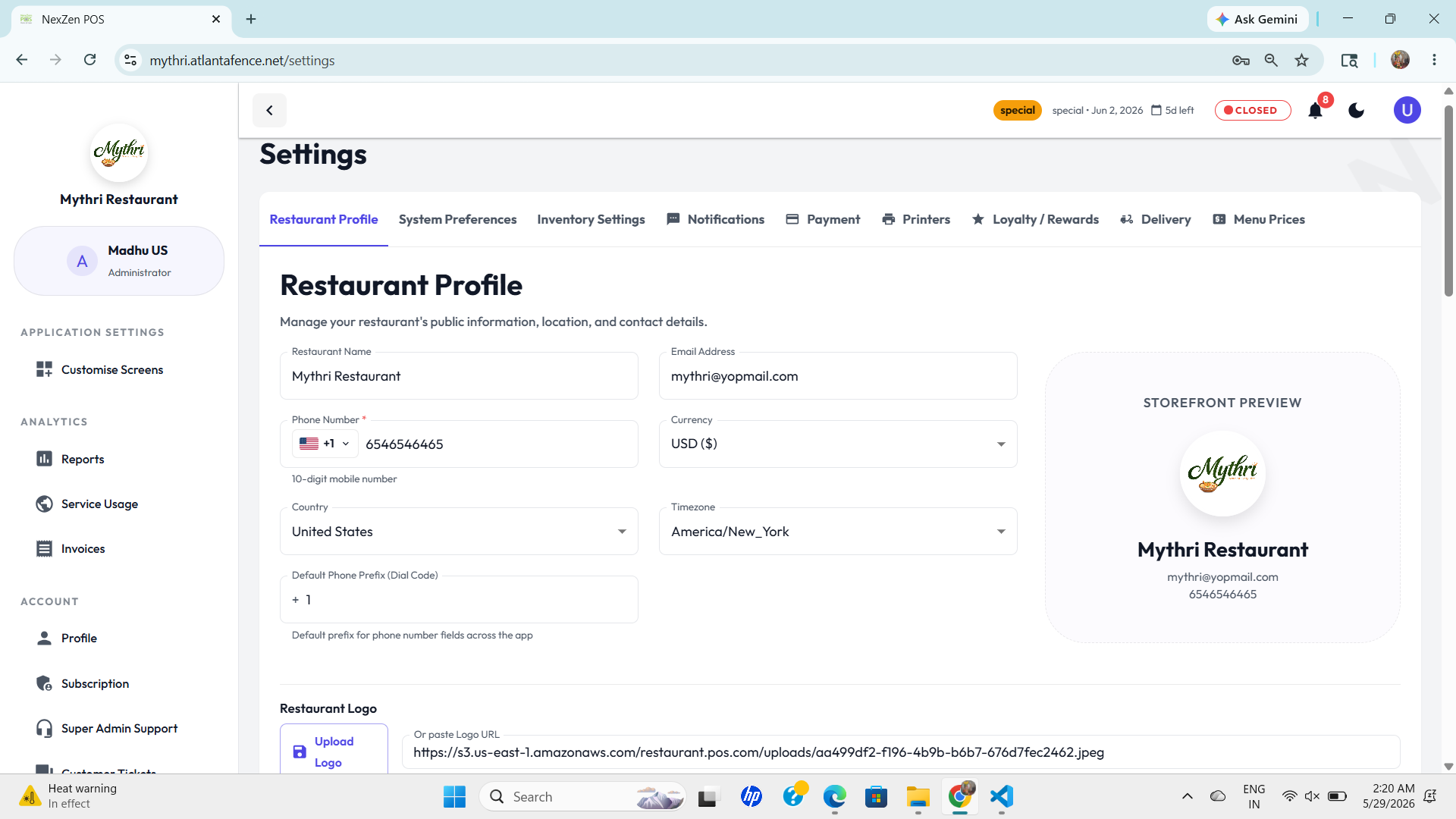The image size is (1456, 819).
Task: Switch to Notifications tab
Action: [715, 220]
